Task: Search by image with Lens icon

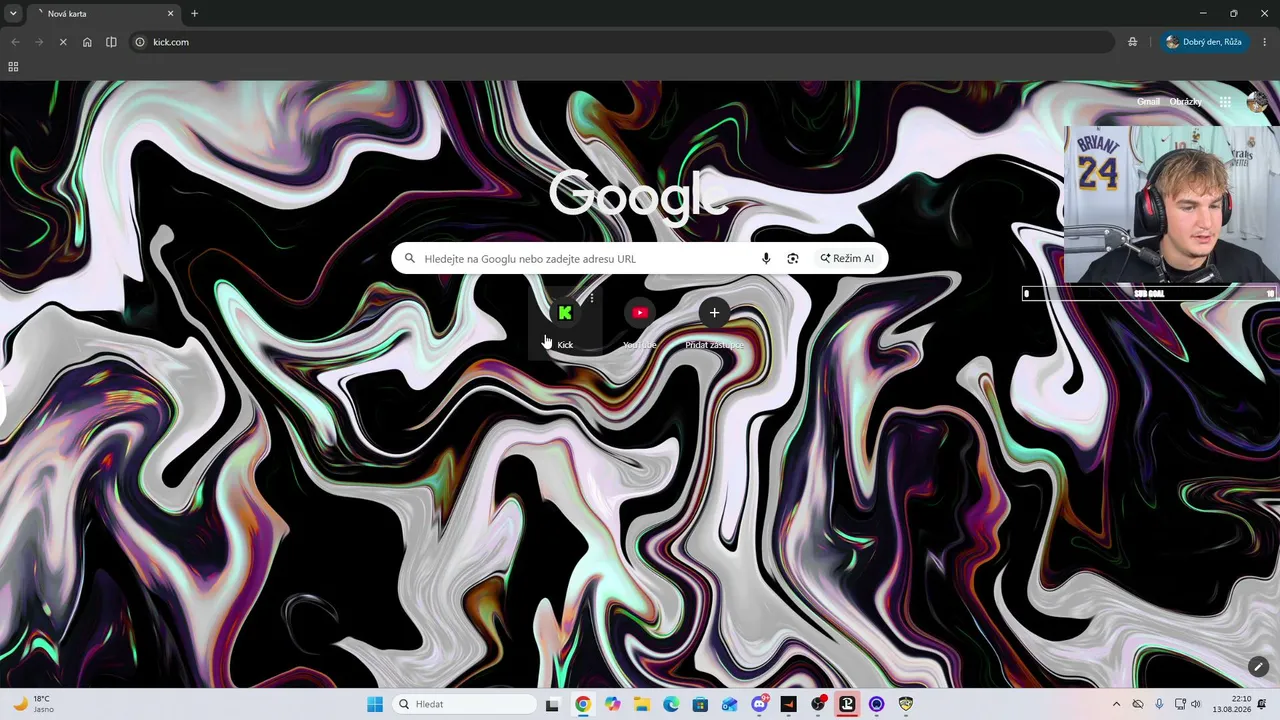Action: pyautogui.click(x=793, y=259)
